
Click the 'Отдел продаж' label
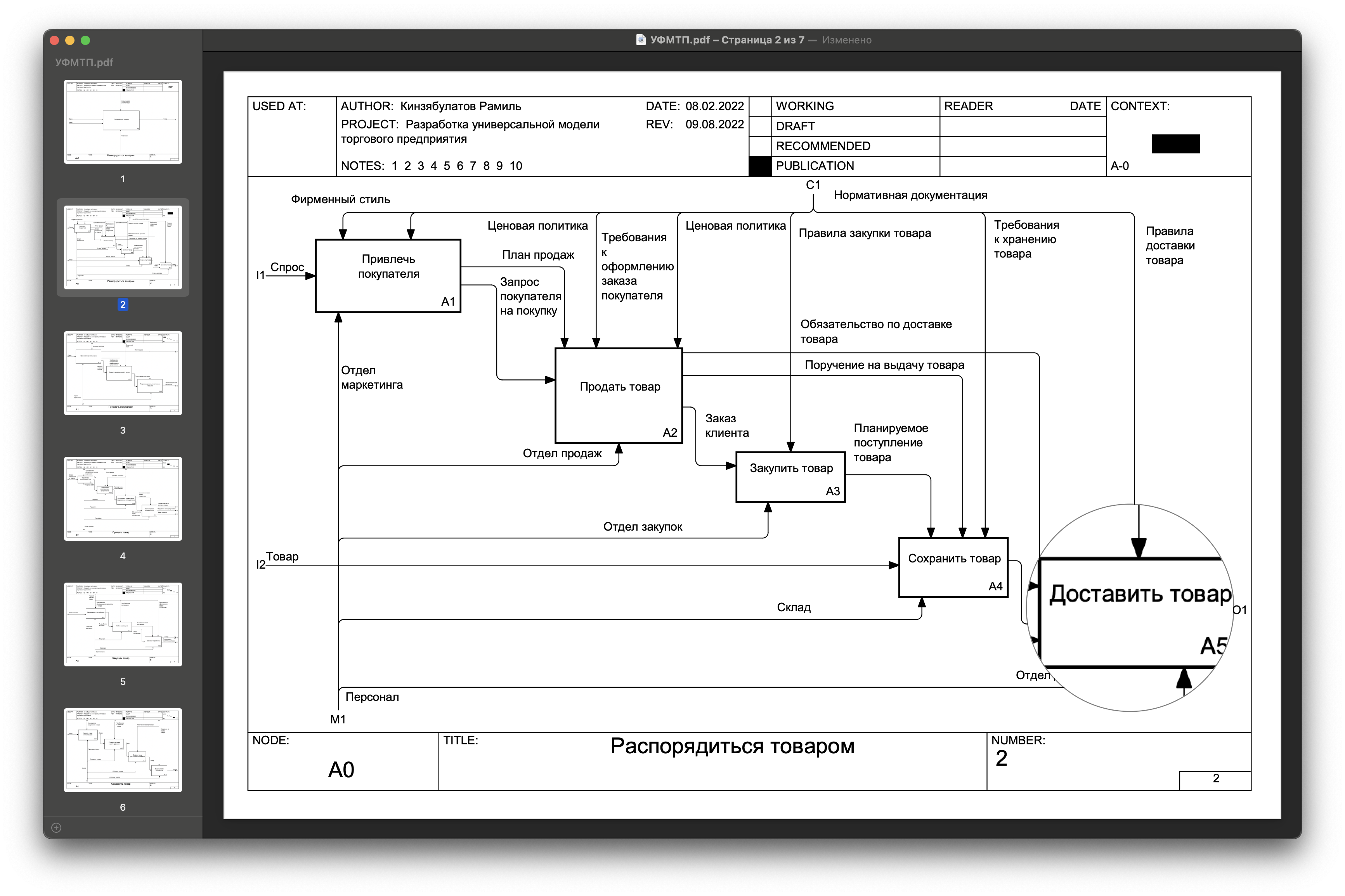click(x=562, y=454)
